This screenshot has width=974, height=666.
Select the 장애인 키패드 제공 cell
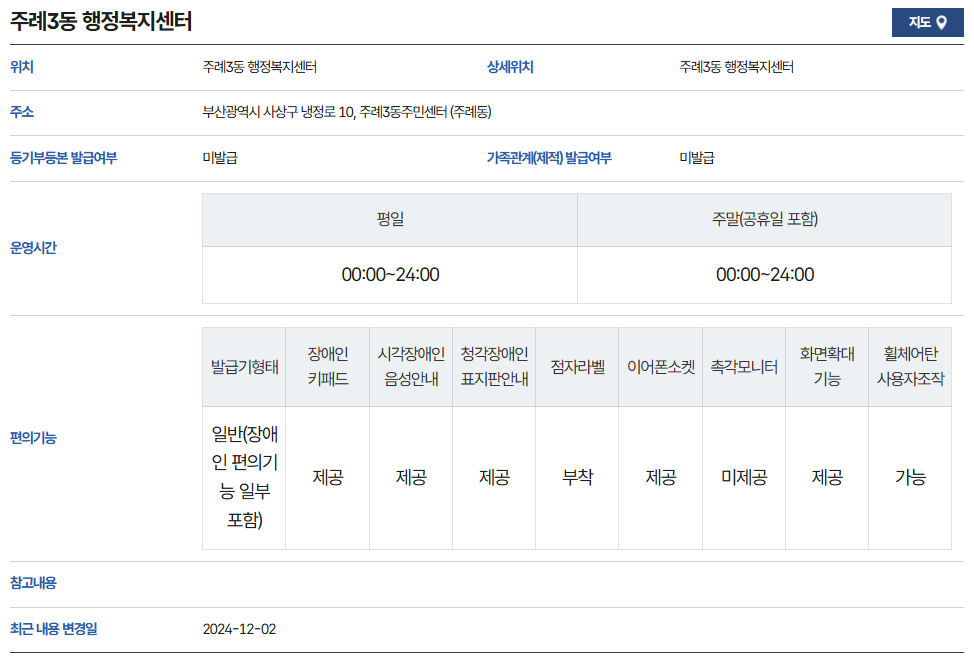329,476
